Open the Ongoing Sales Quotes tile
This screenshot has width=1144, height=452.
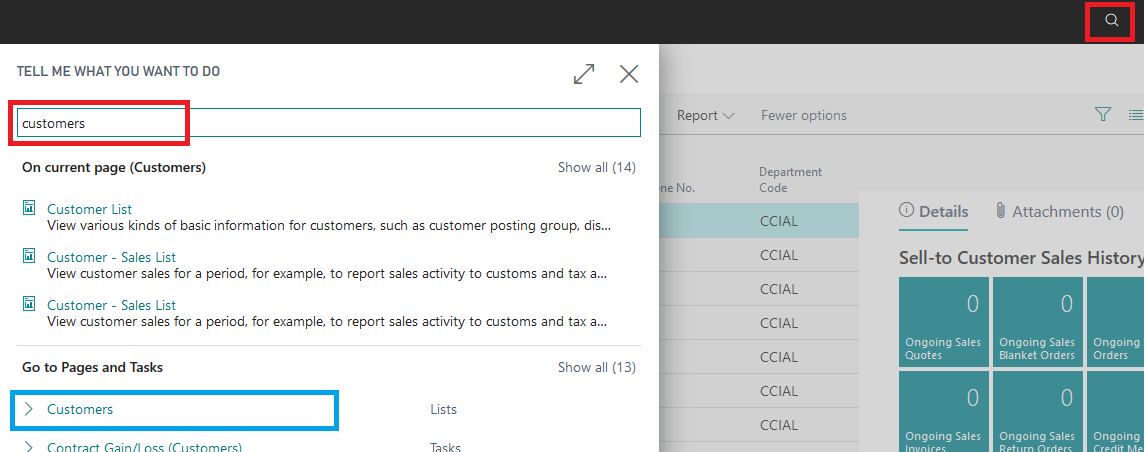tap(943, 323)
